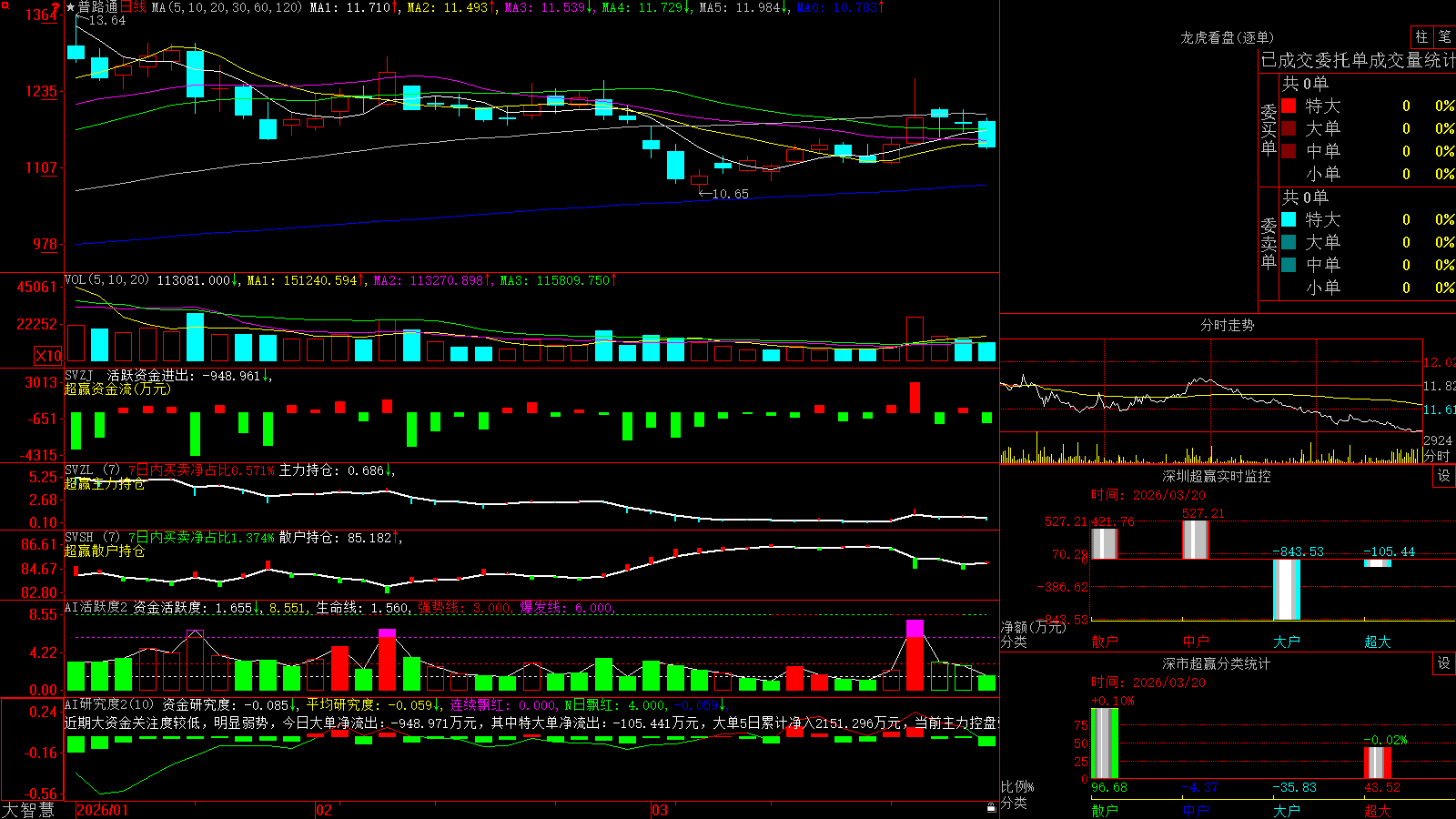Click the MA2: 11.493 value
The width and height of the screenshot is (1456, 819).
448,7
